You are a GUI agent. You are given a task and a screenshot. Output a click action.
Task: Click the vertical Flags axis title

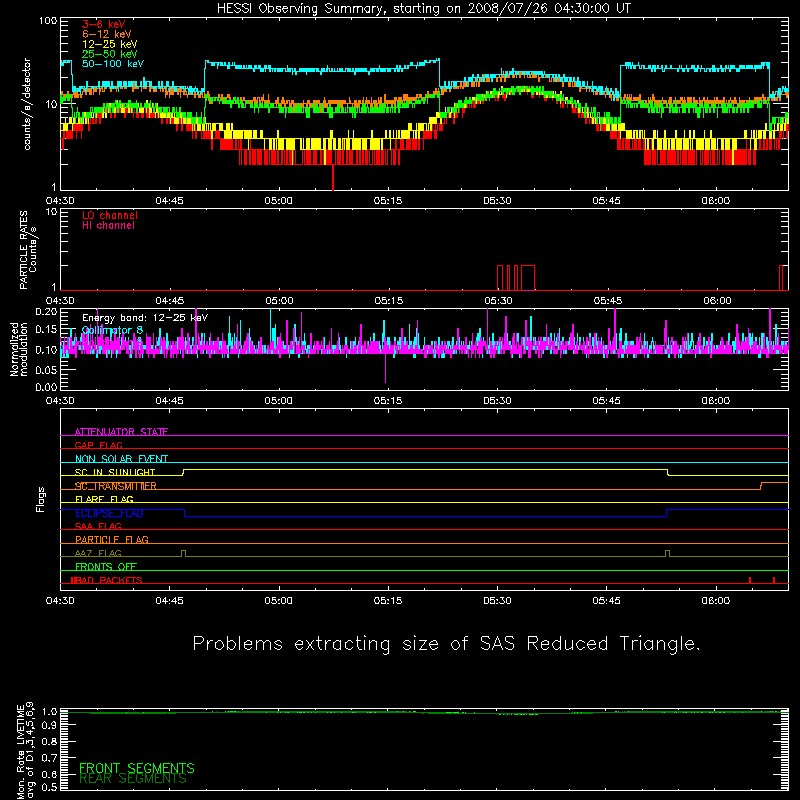pyautogui.click(x=40, y=499)
